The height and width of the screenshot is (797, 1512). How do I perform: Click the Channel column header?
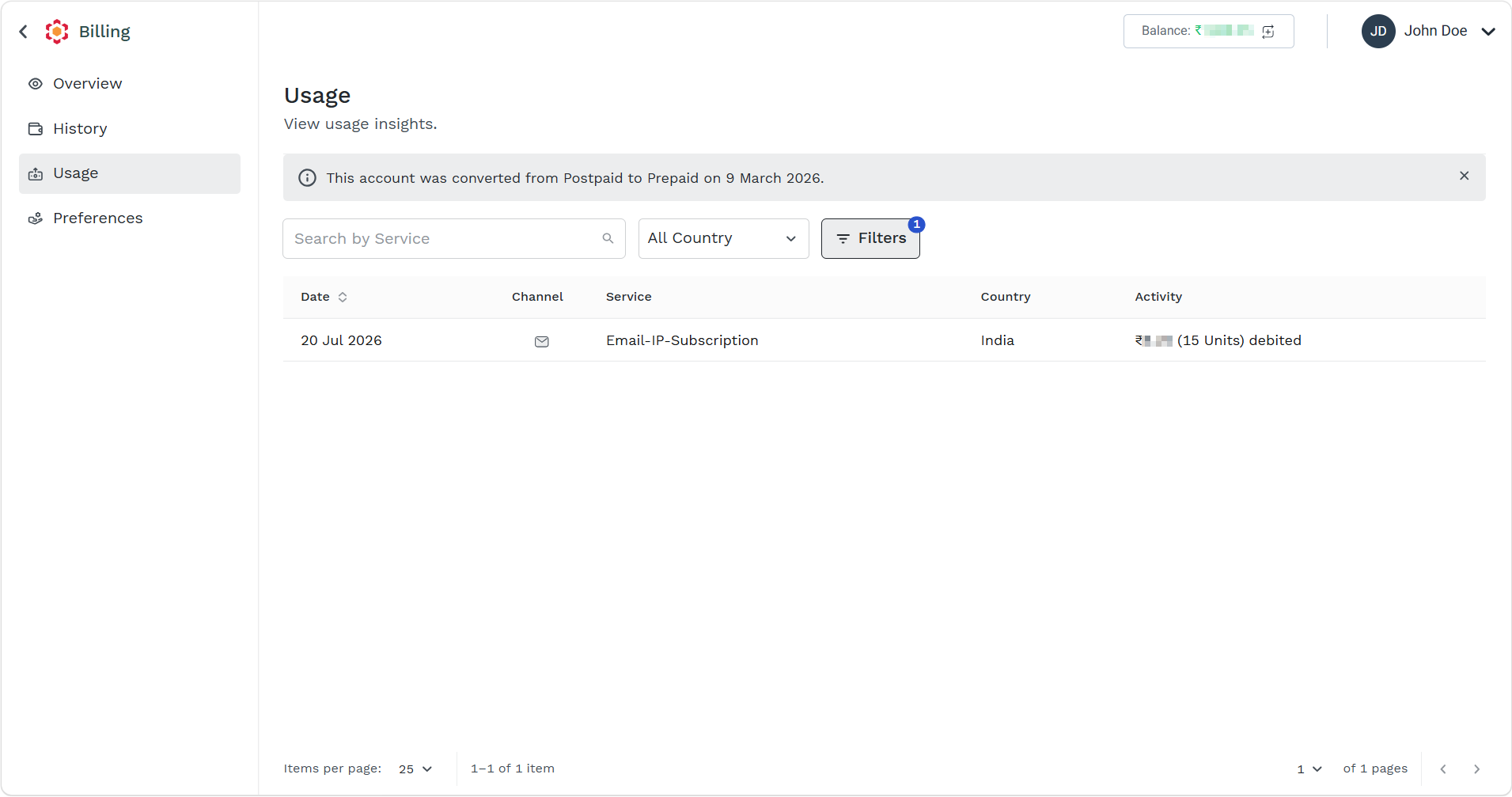point(537,297)
